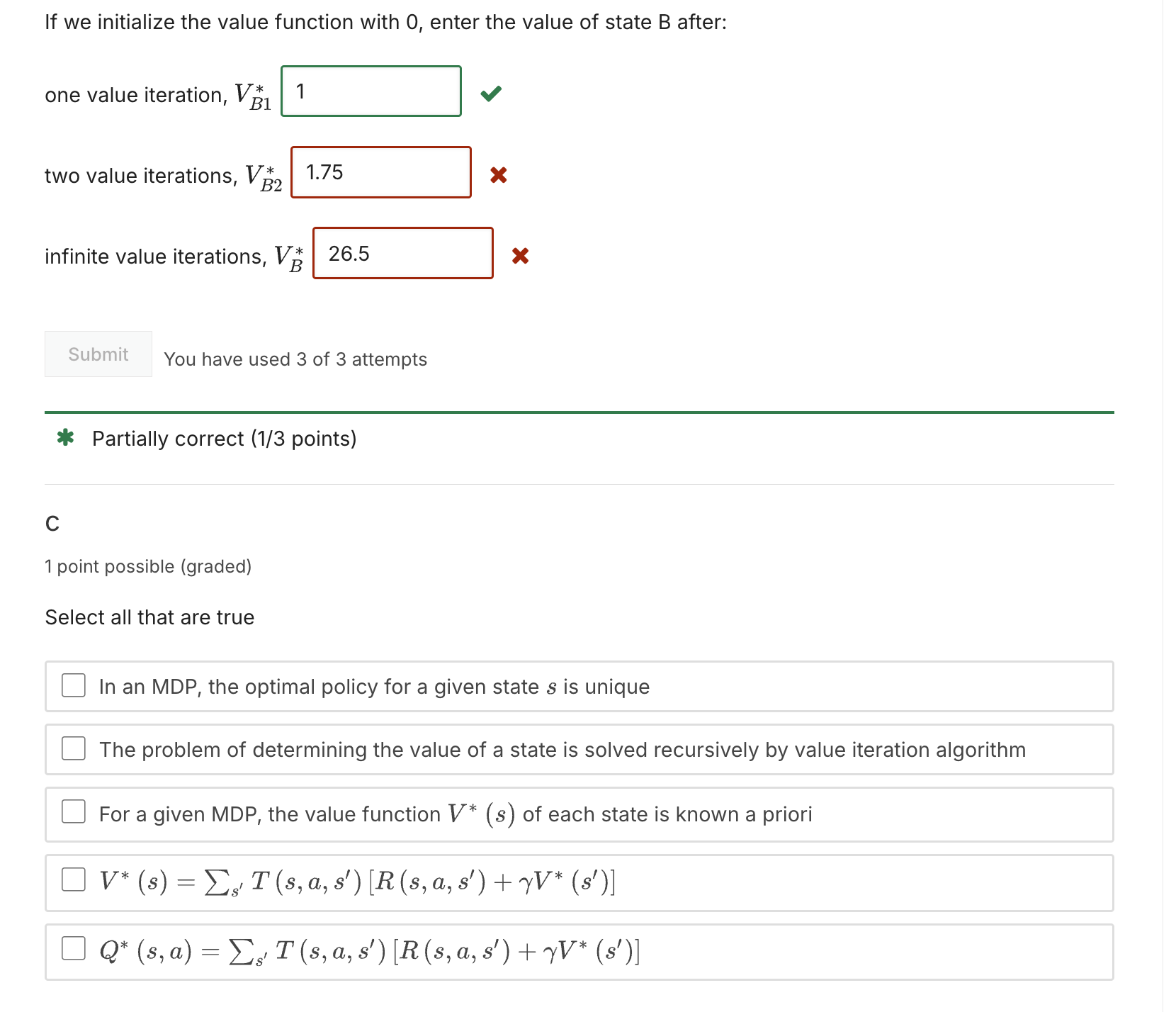Check the value iteration recursion statement
This screenshot has height=1012, width=1176.
(73, 748)
